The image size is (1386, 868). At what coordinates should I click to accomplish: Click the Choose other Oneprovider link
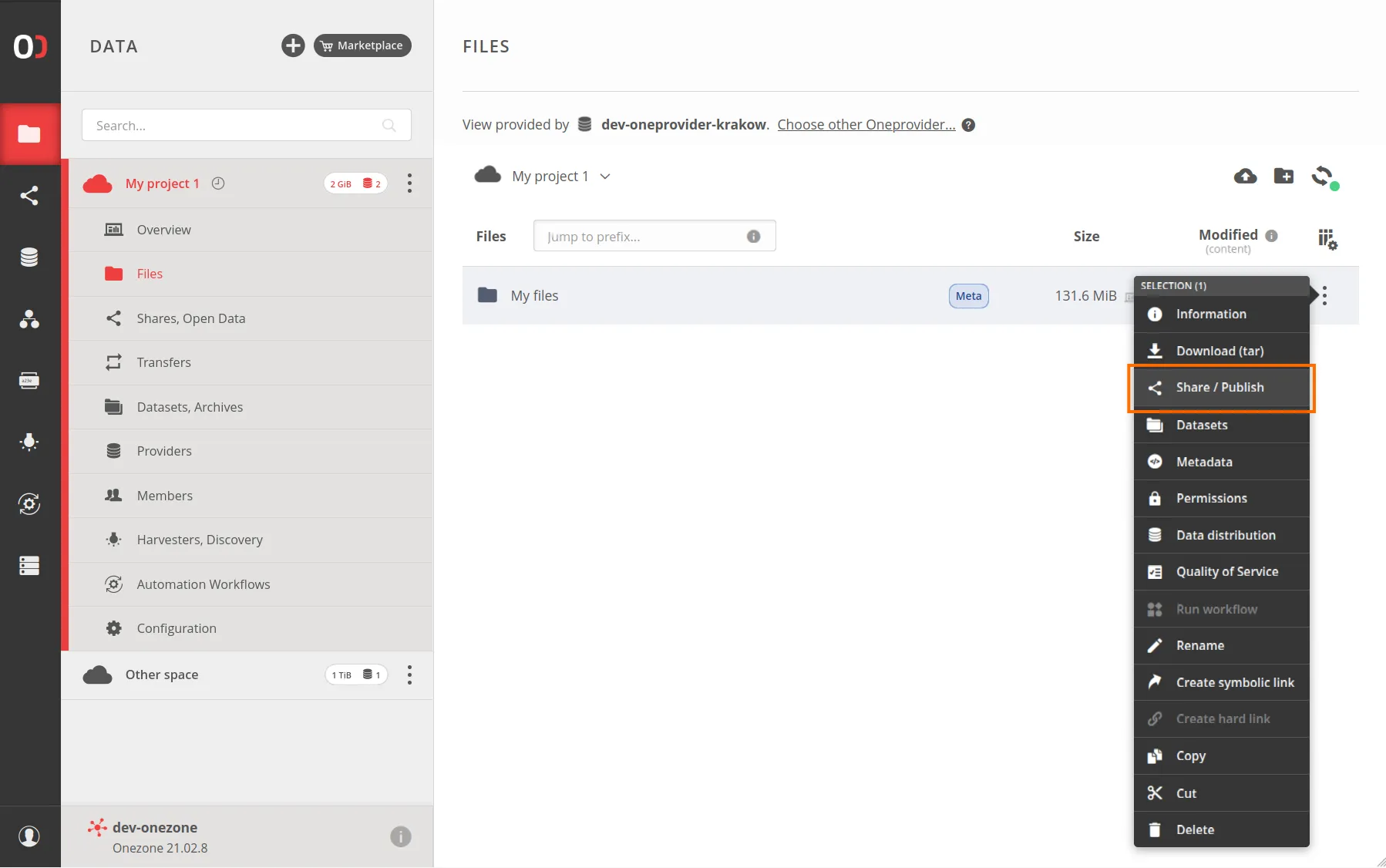tap(865, 124)
